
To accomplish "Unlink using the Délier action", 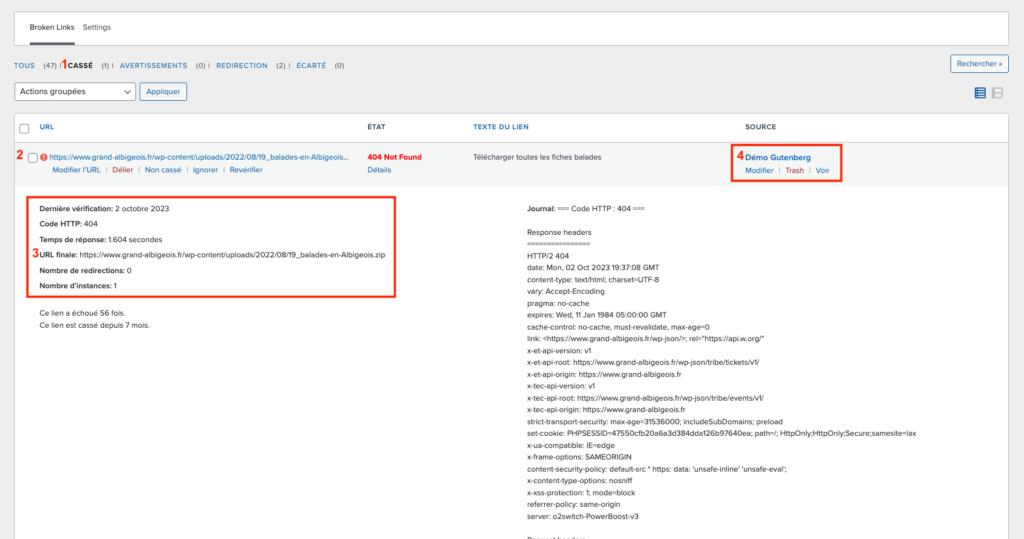I will coord(122,170).
